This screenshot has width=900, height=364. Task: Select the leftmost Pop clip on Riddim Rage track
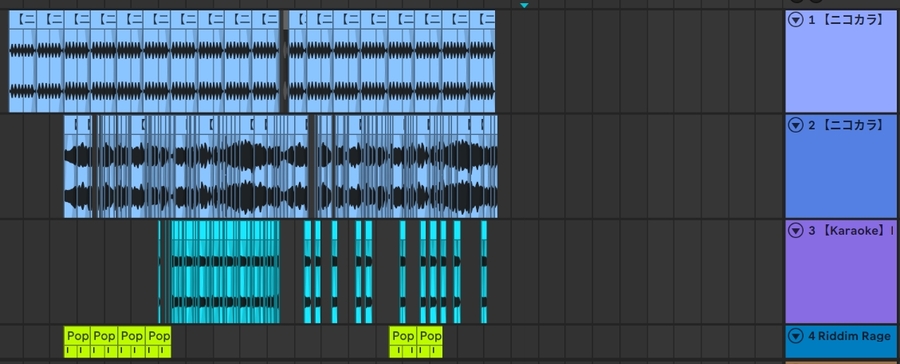77,342
